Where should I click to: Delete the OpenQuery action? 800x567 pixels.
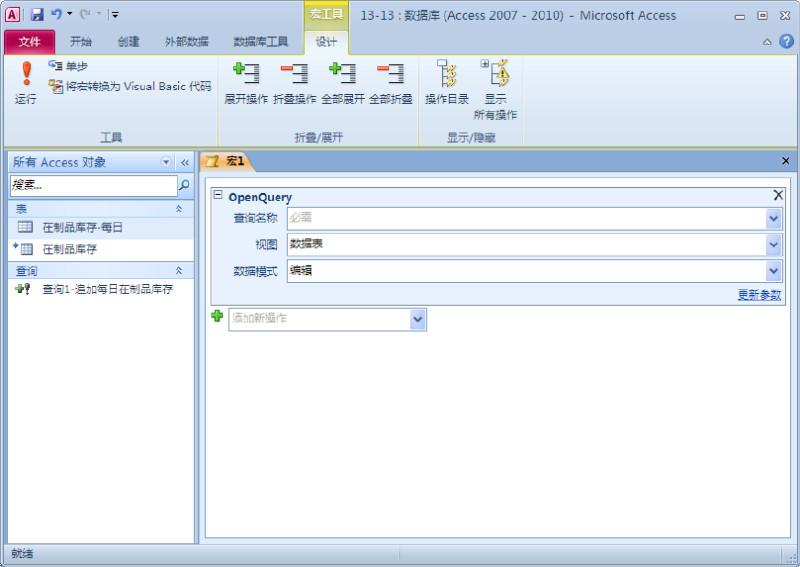click(778, 195)
